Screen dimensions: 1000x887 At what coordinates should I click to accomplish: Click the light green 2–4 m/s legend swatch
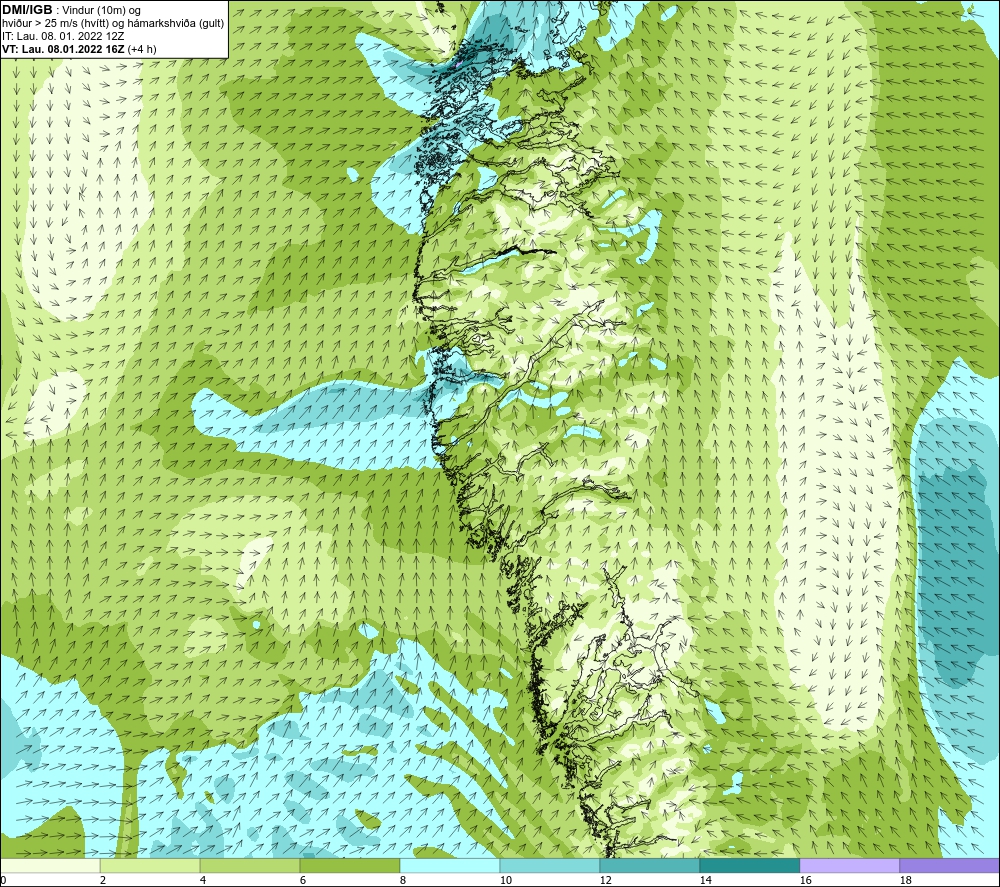(x=150, y=865)
